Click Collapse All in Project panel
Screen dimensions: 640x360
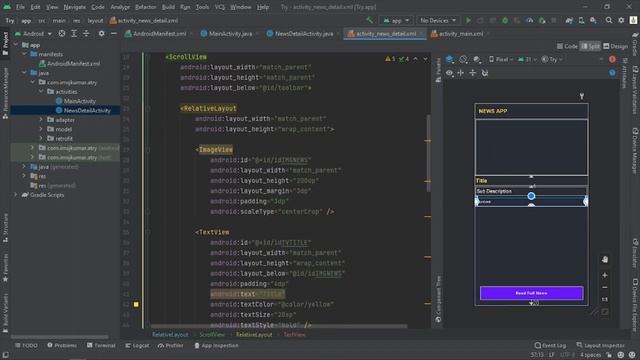pyautogui.click(x=86, y=33)
